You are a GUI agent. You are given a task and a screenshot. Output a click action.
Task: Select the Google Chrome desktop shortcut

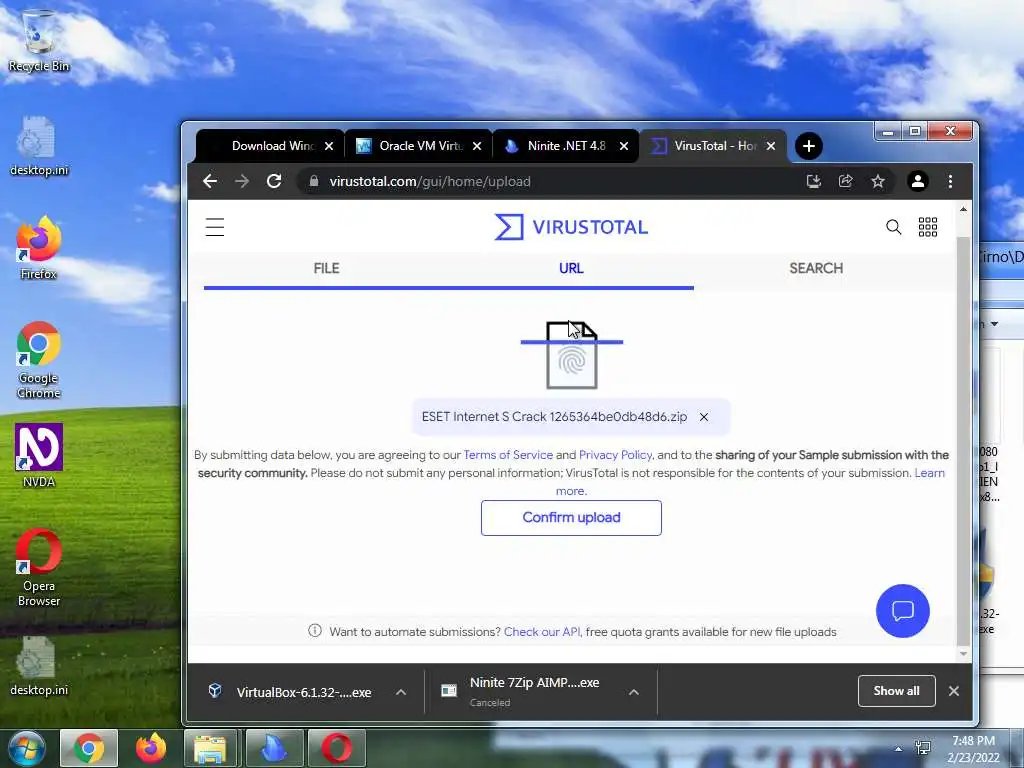pyautogui.click(x=39, y=360)
